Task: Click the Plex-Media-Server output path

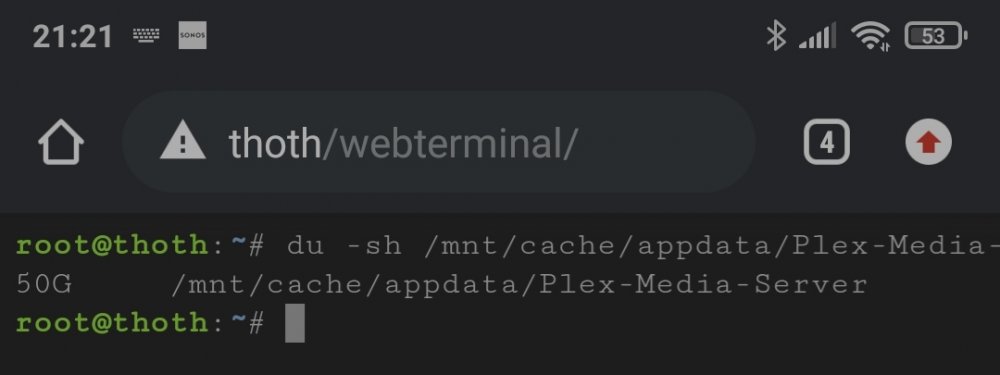Action: point(519,284)
